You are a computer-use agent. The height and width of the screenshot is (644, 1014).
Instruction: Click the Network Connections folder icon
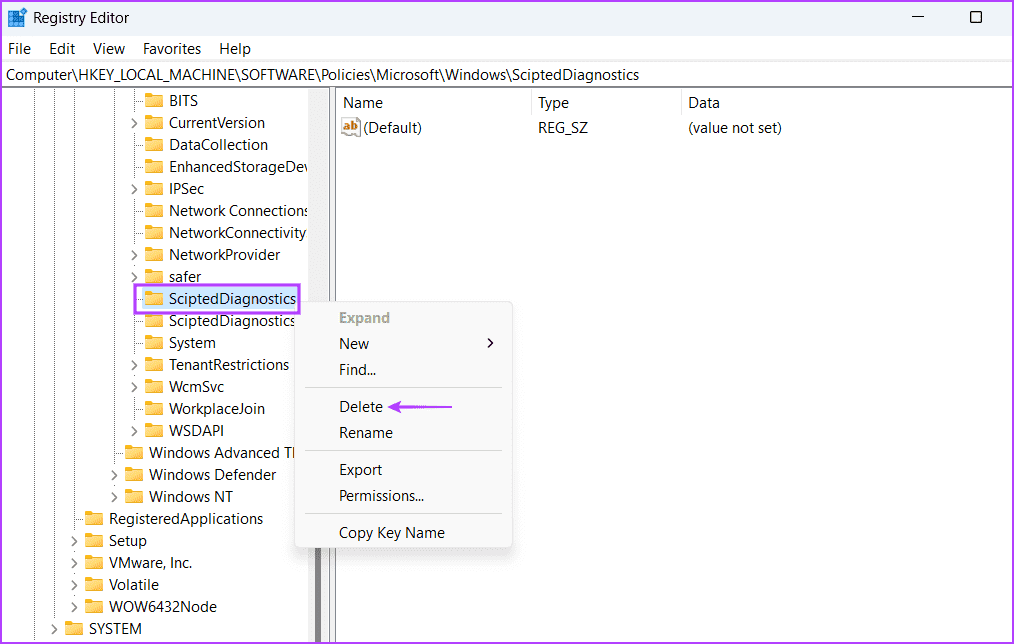[x=154, y=210]
